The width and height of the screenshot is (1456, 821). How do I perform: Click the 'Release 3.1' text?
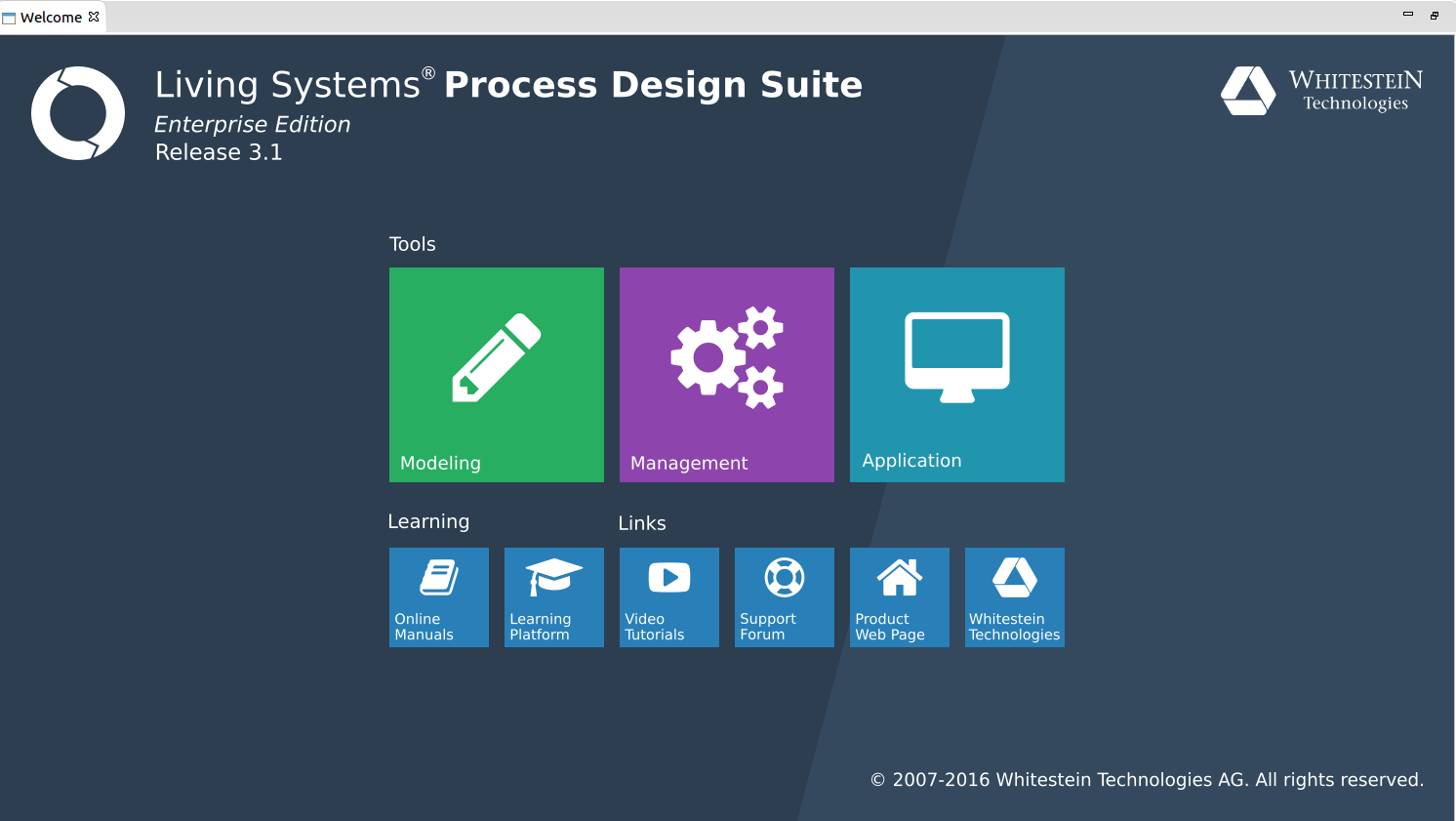coord(219,152)
